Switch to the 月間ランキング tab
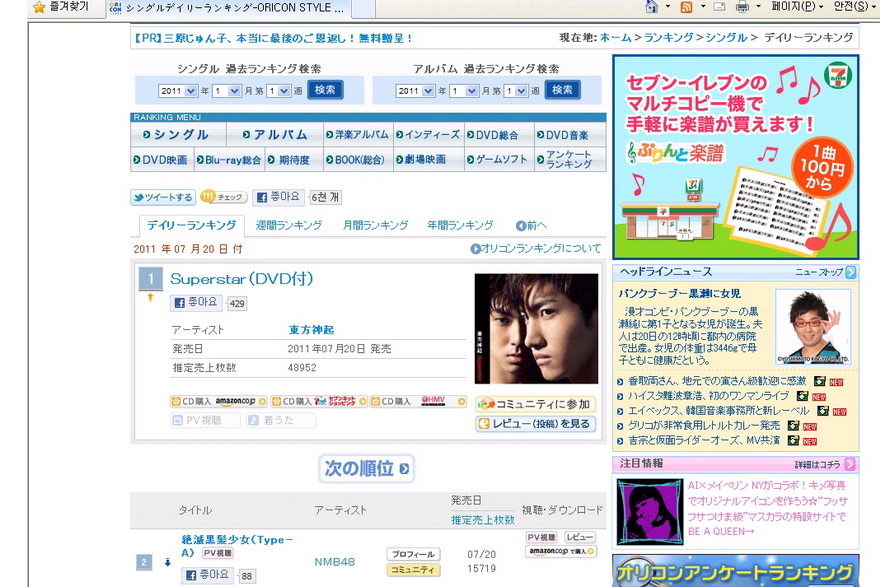This screenshot has height=587, width=880. 376,226
